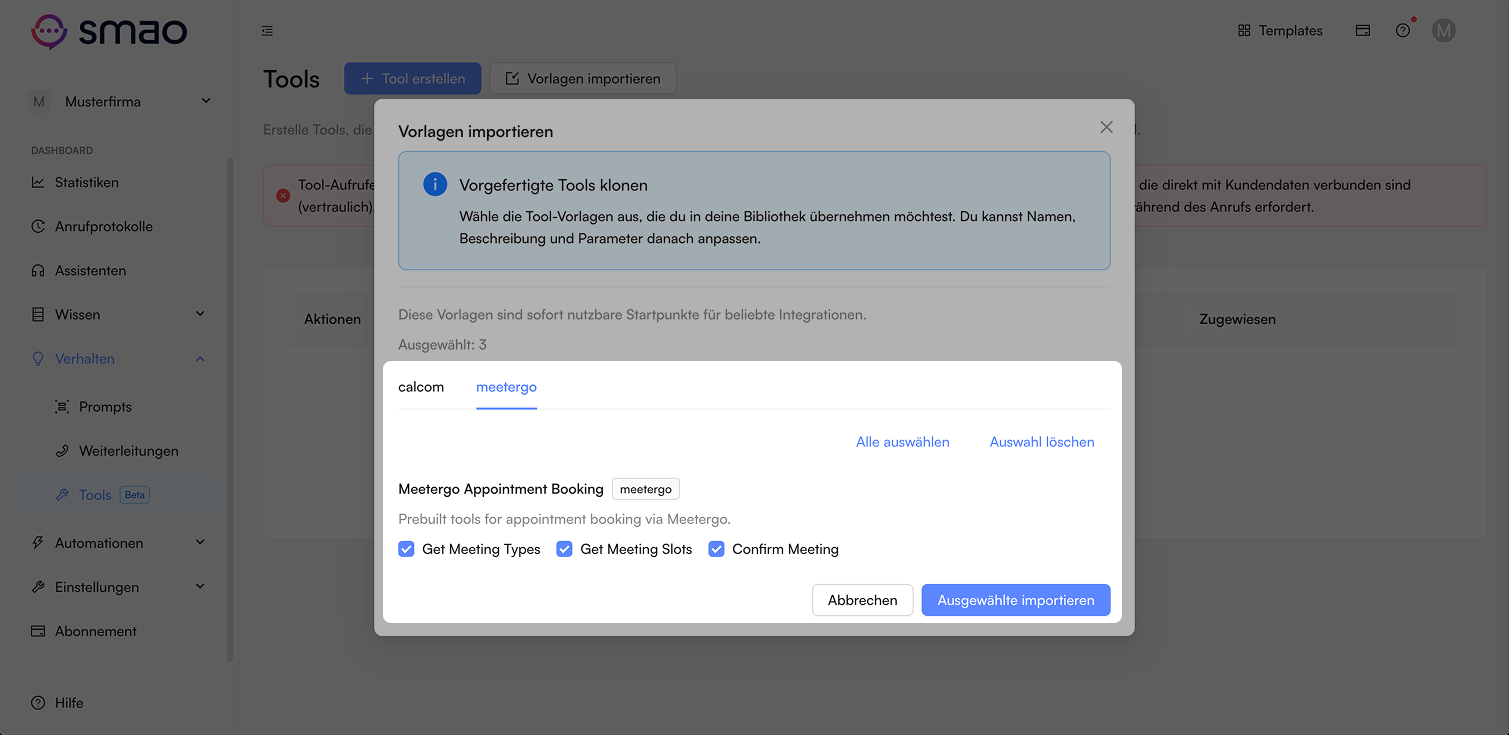Click the Abbrechen button
1509x735 pixels.
click(x=862, y=600)
